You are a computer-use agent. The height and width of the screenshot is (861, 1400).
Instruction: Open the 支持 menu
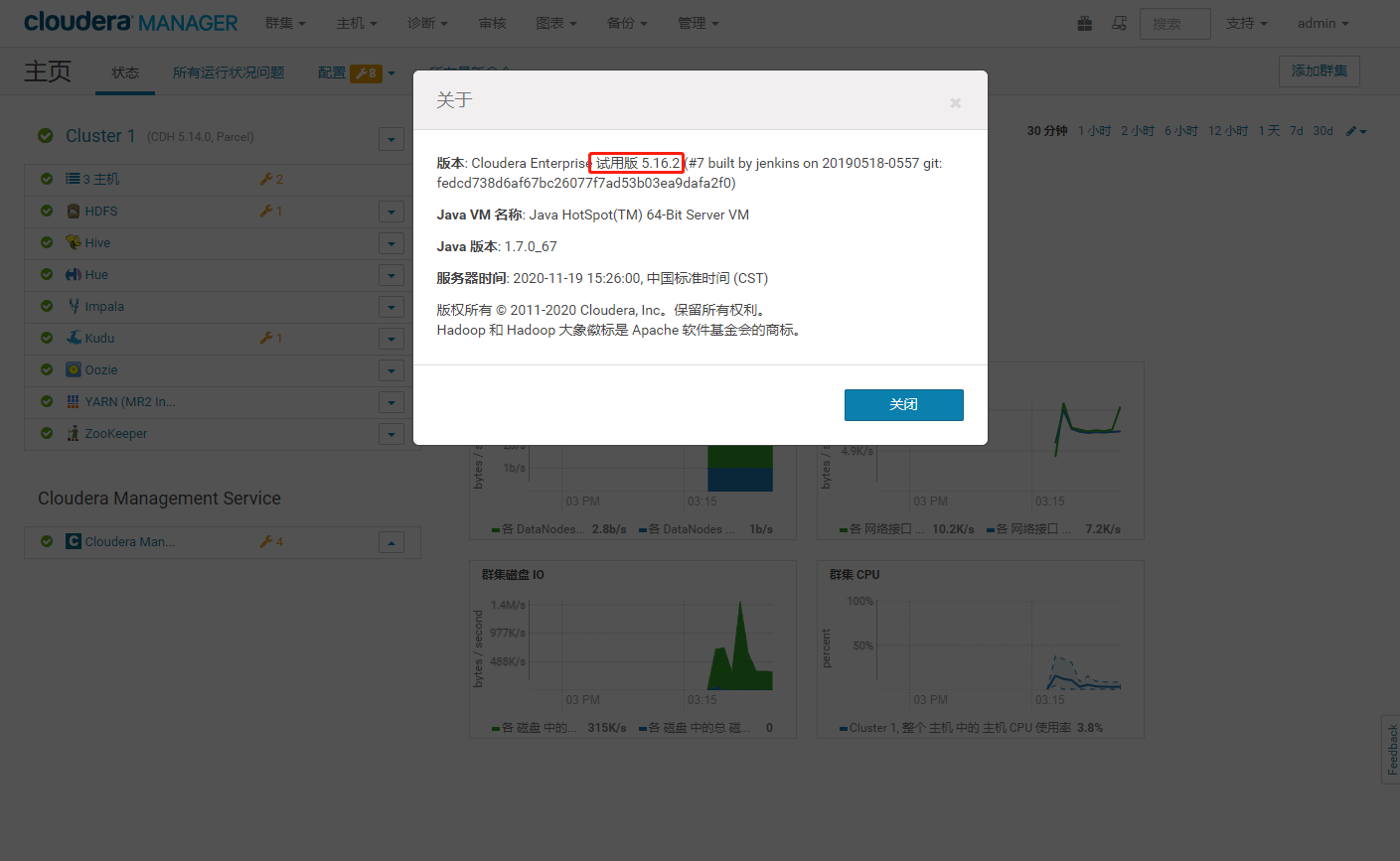point(1246,23)
